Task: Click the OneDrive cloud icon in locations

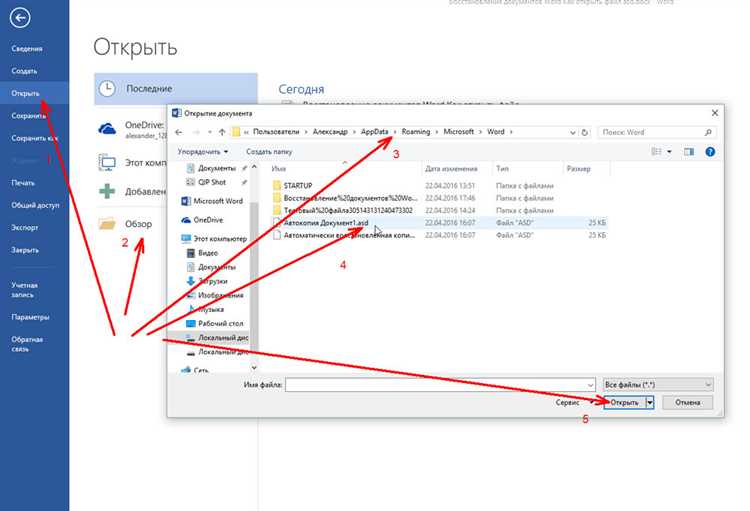Action: 107,129
